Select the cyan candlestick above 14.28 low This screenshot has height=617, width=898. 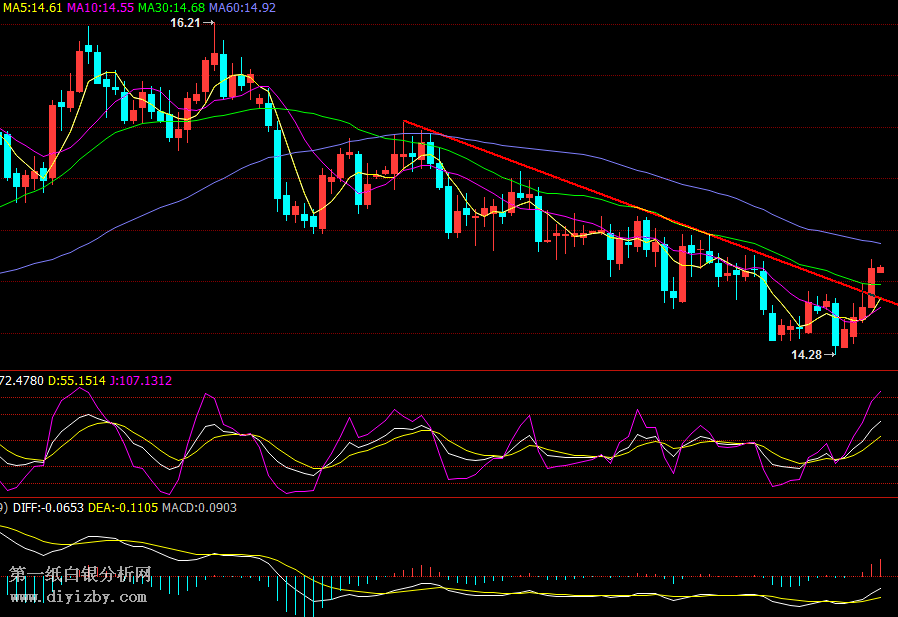tap(835, 325)
